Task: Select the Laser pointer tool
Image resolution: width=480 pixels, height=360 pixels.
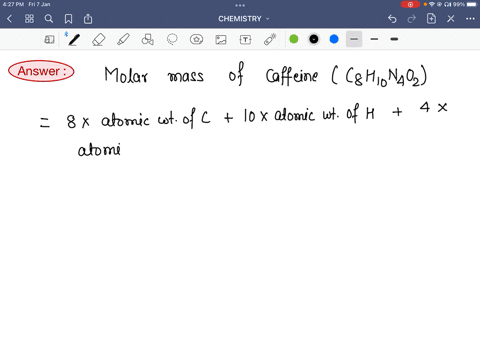Action: (270, 40)
